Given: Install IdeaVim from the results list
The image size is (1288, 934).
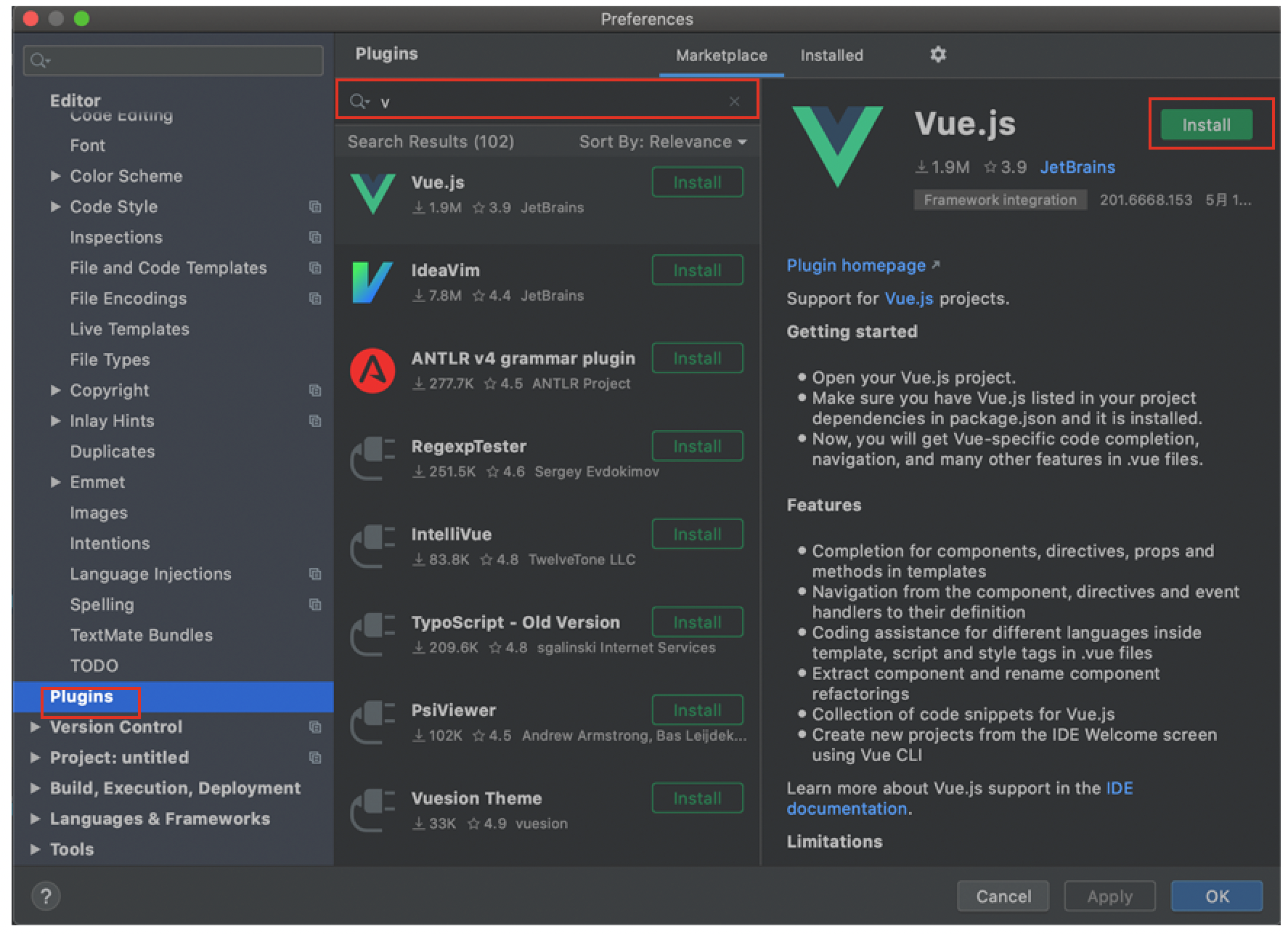Looking at the screenshot, I should [697, 270].
